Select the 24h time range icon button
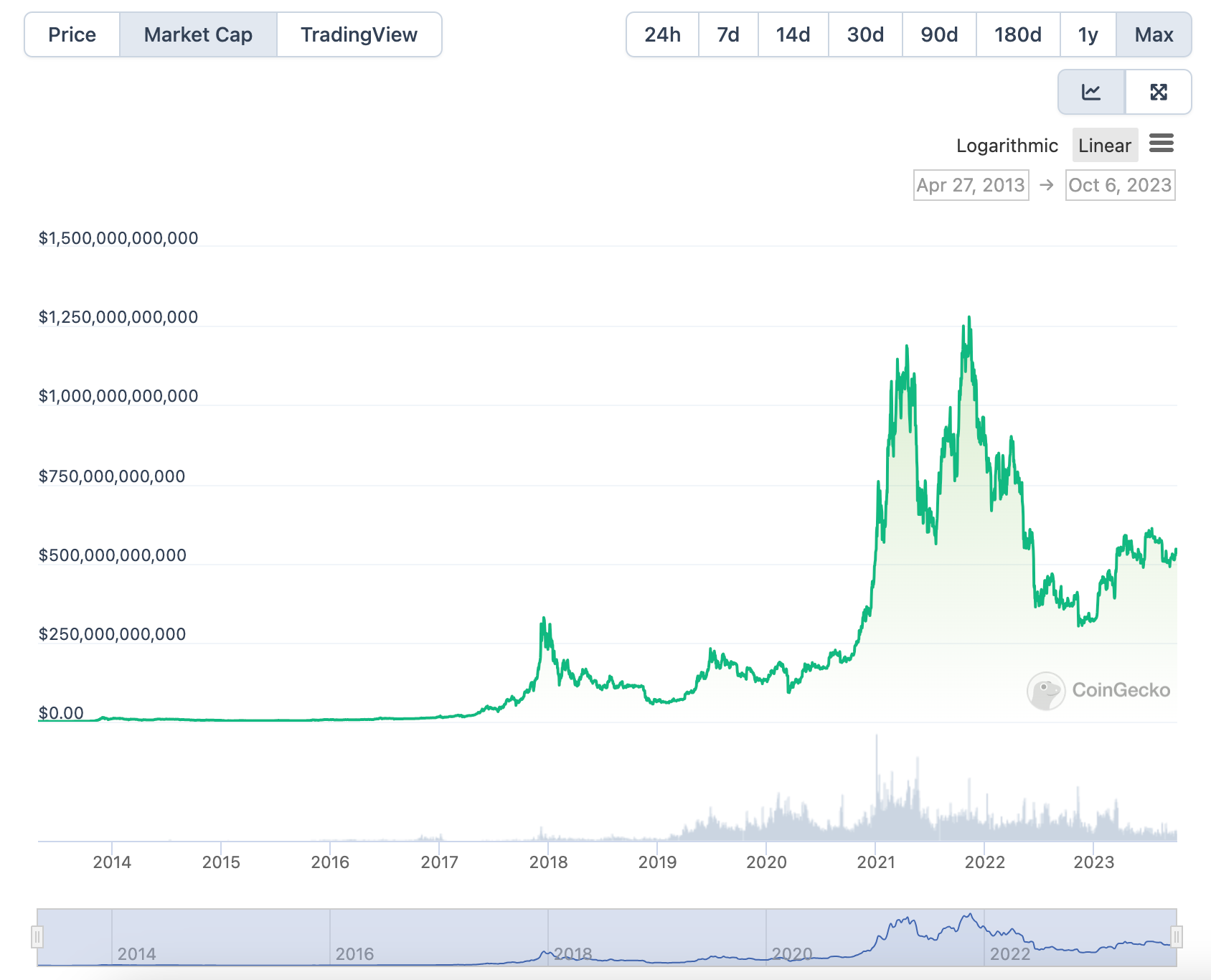Screen dimensions: 1211x980 pyautogui.click(x=661, y=34)
